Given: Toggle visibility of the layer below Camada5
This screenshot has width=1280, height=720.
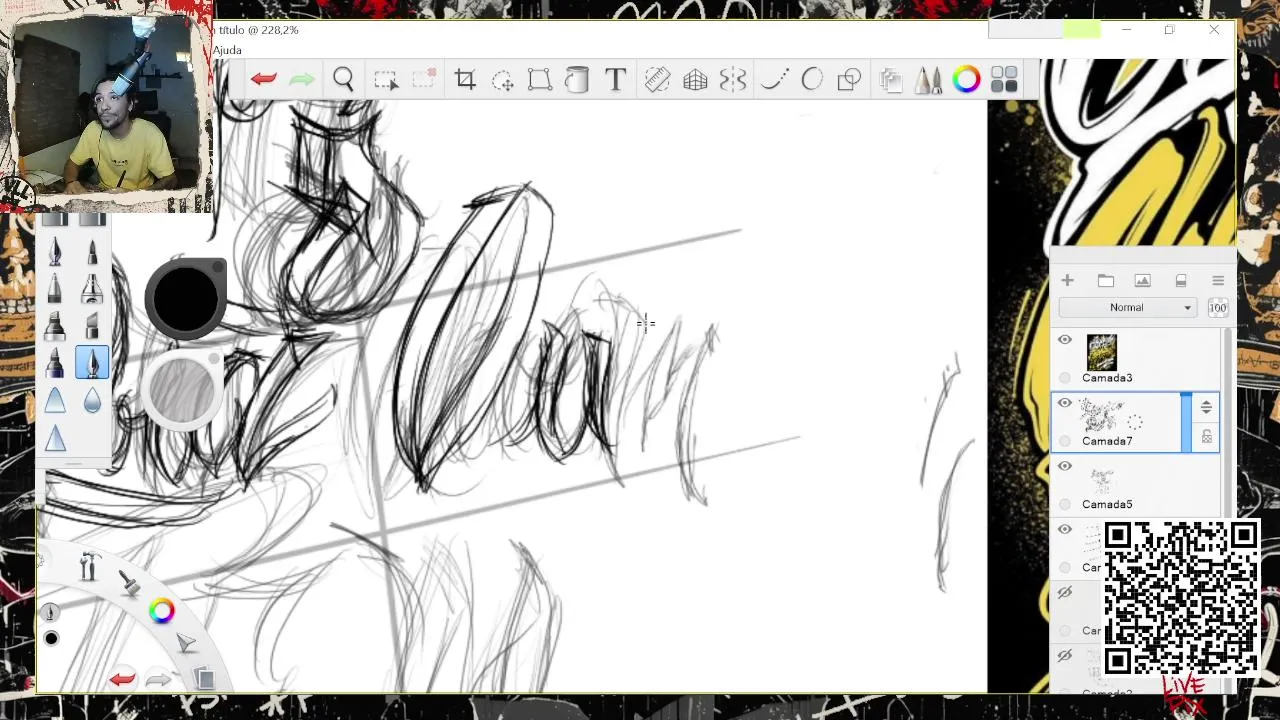Looking at the screenshot, I should pos(1065,529).
